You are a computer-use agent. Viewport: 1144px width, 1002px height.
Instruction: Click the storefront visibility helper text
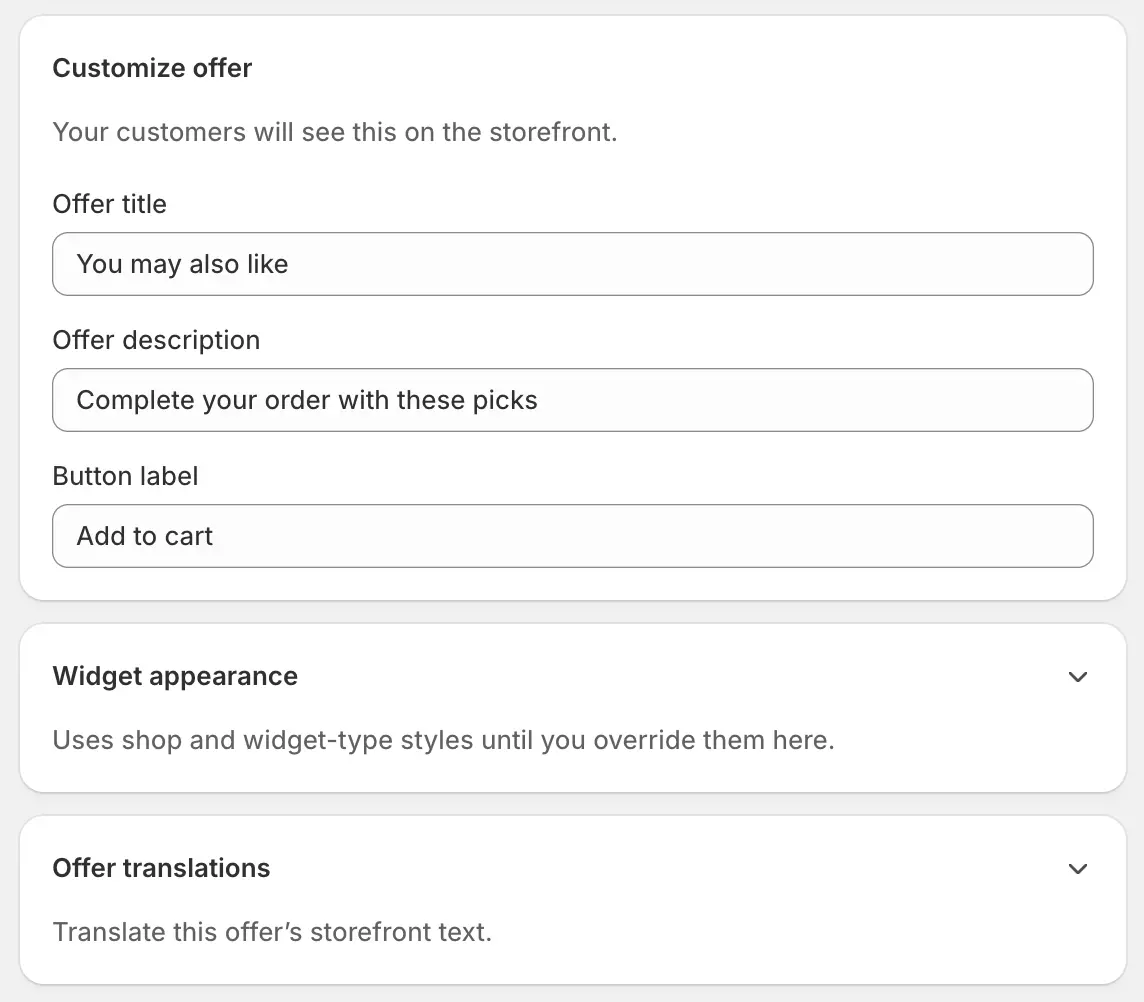click(x=335, y=132)
